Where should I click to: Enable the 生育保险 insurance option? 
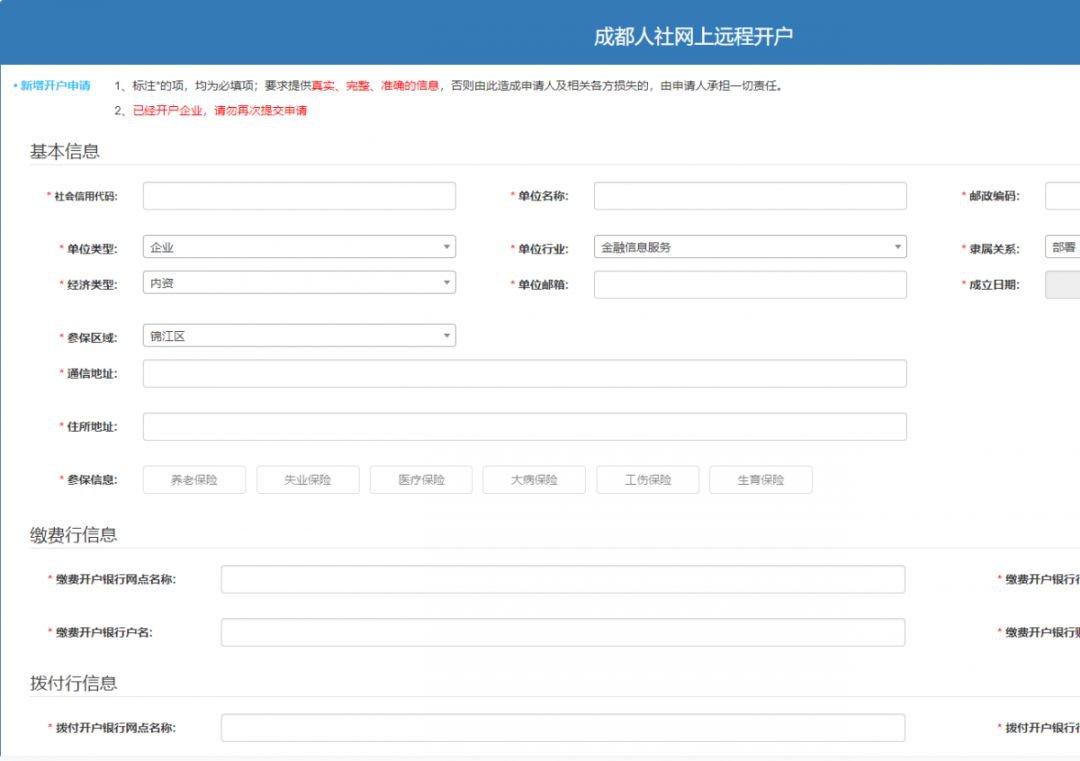(x=761, y=480)
